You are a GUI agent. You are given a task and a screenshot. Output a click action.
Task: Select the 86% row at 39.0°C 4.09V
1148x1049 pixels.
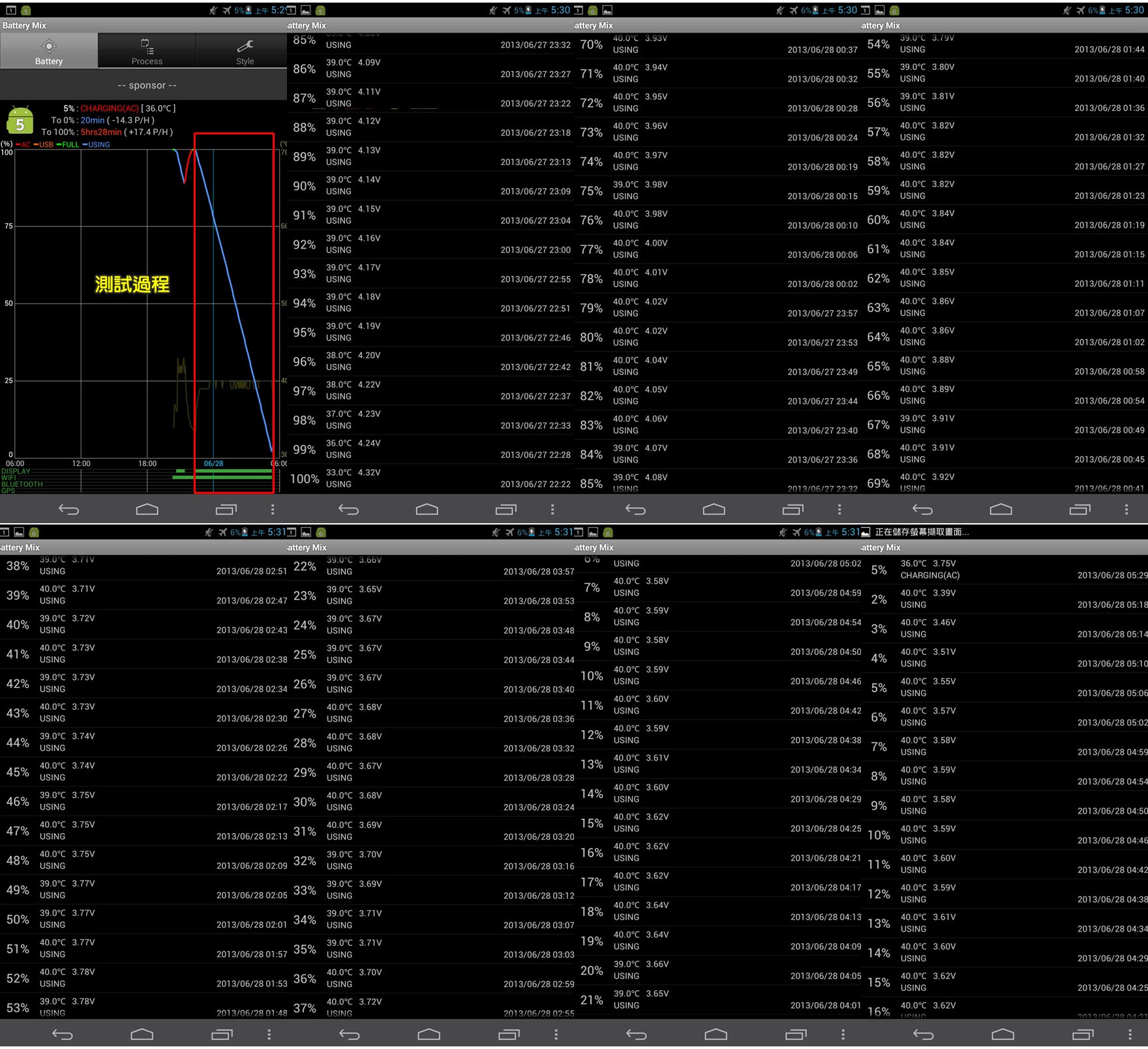click(x=430, y=68)
